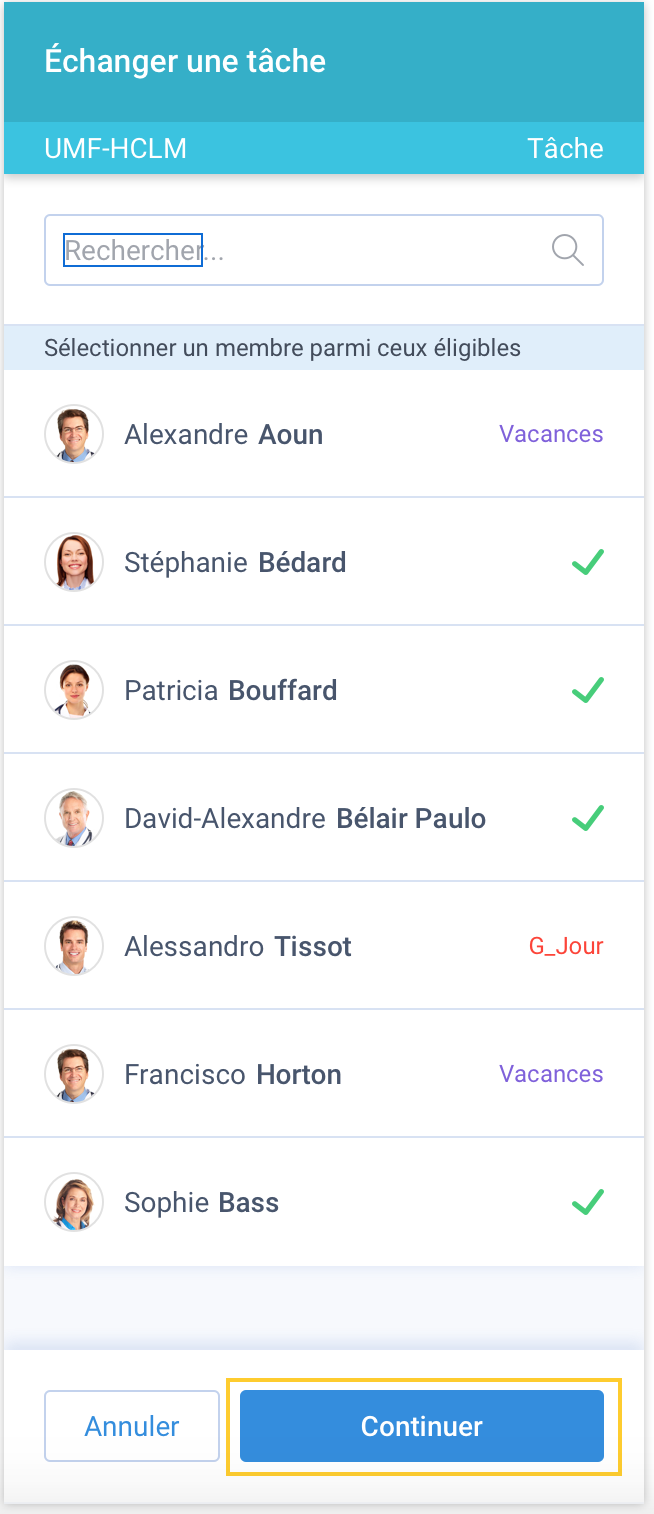Click Alessandro Tissot's avatar

pyautogui.click(x=74, y=946)
